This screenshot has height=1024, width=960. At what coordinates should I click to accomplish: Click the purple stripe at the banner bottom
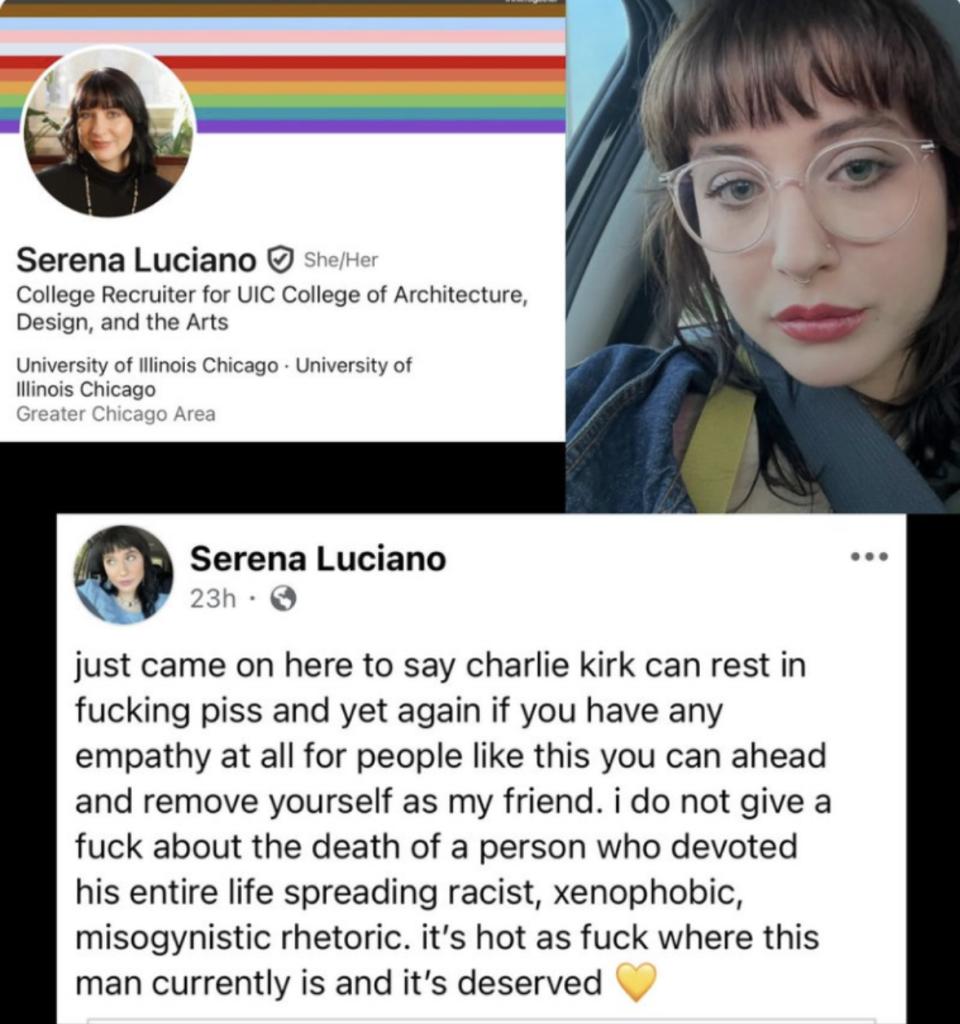coord(381,127)
